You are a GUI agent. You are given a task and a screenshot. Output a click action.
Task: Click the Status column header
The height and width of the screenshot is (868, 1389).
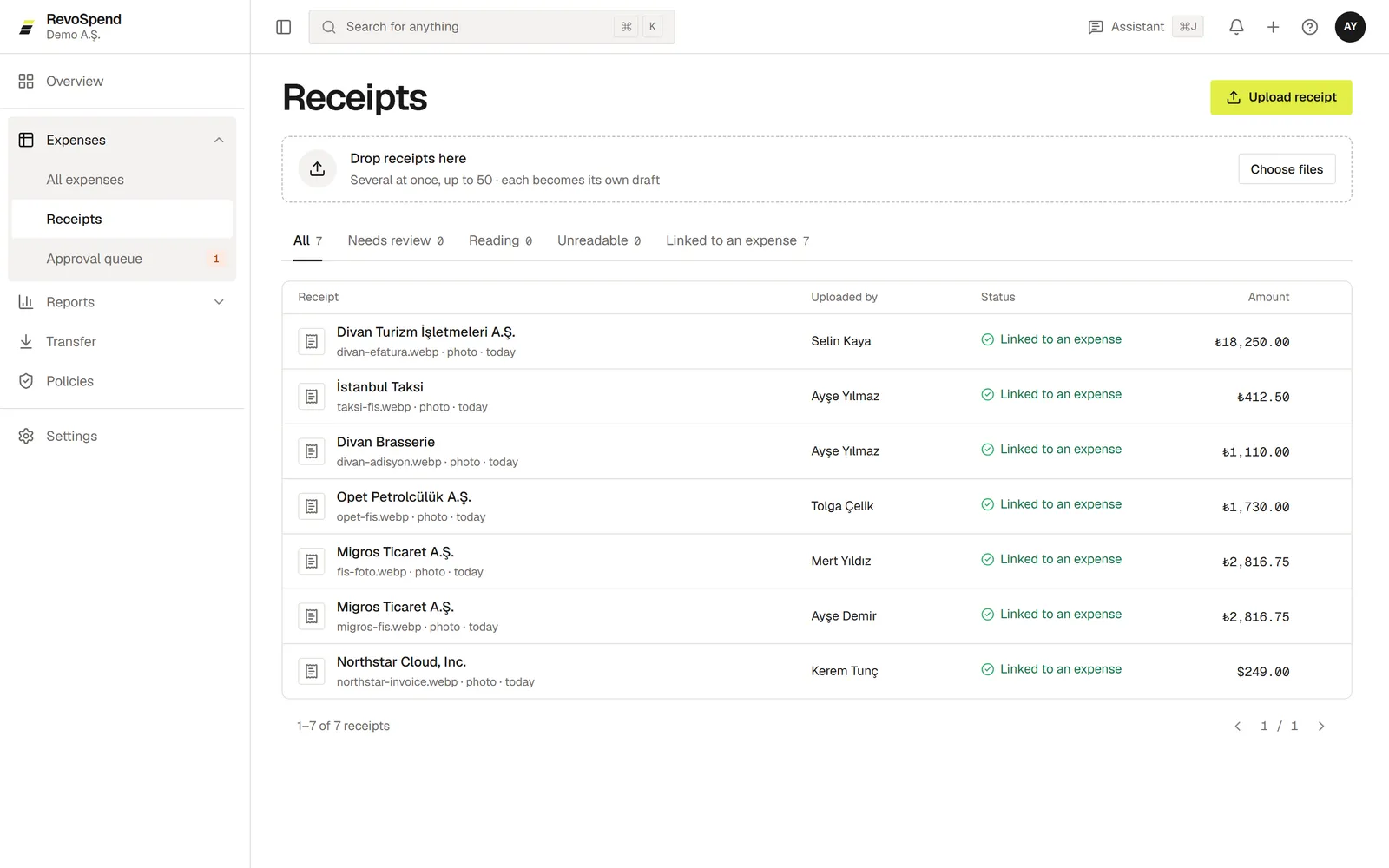(997, 297)
